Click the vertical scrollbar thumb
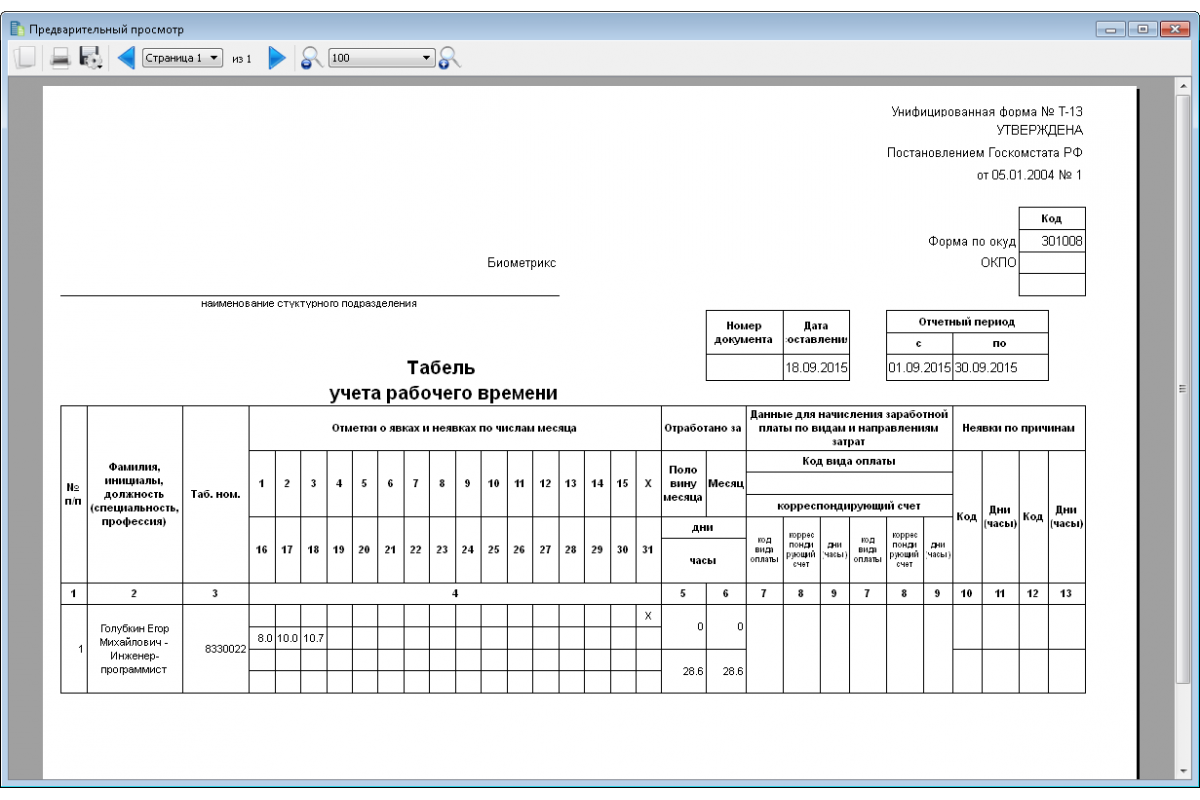The width and height of the screenshot is (1200, 800). click(1182, 388)
